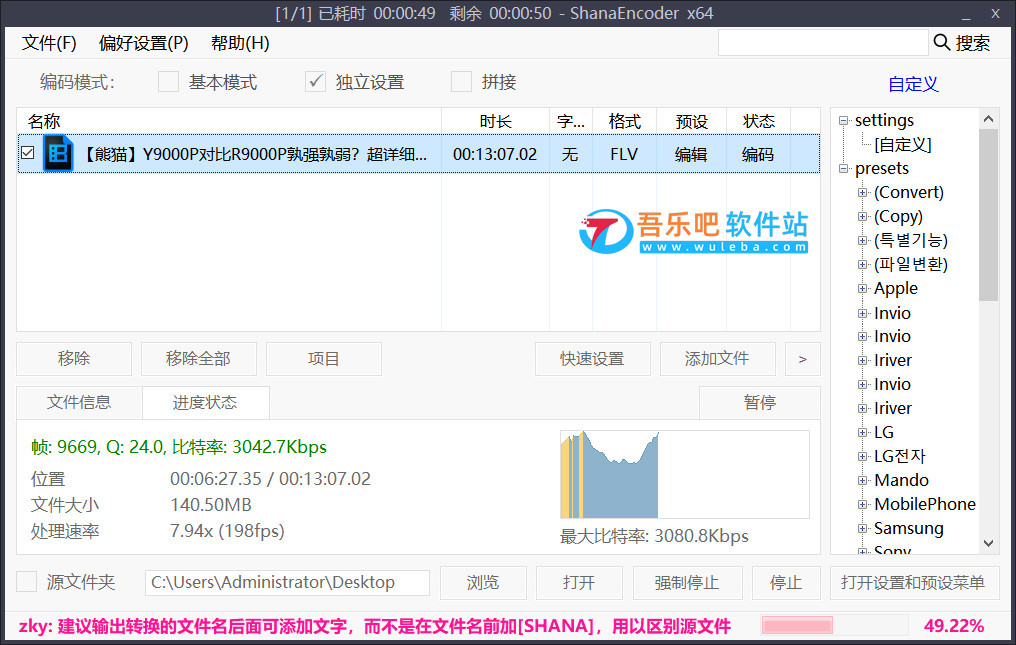
Task: Click the 时长 column header
Action: (x=496, y=121)
